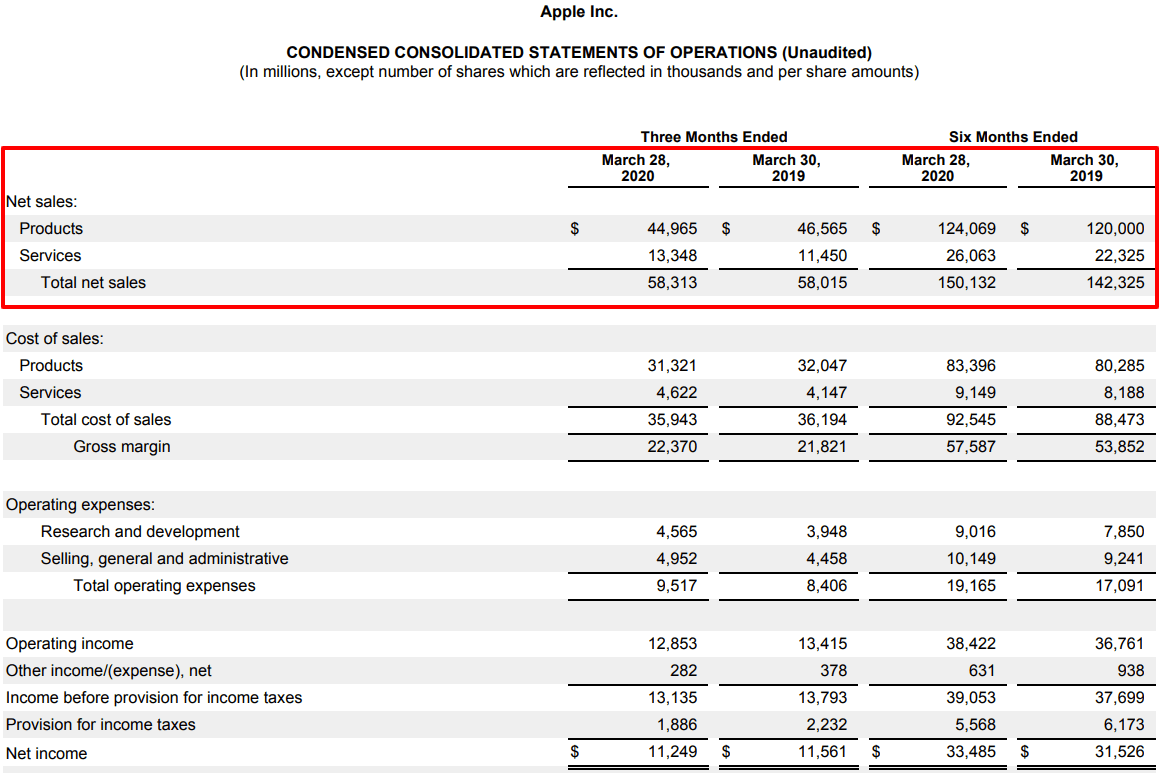
Task: Select tax provision value 6,173
Action: click(x=1124, y=725)
